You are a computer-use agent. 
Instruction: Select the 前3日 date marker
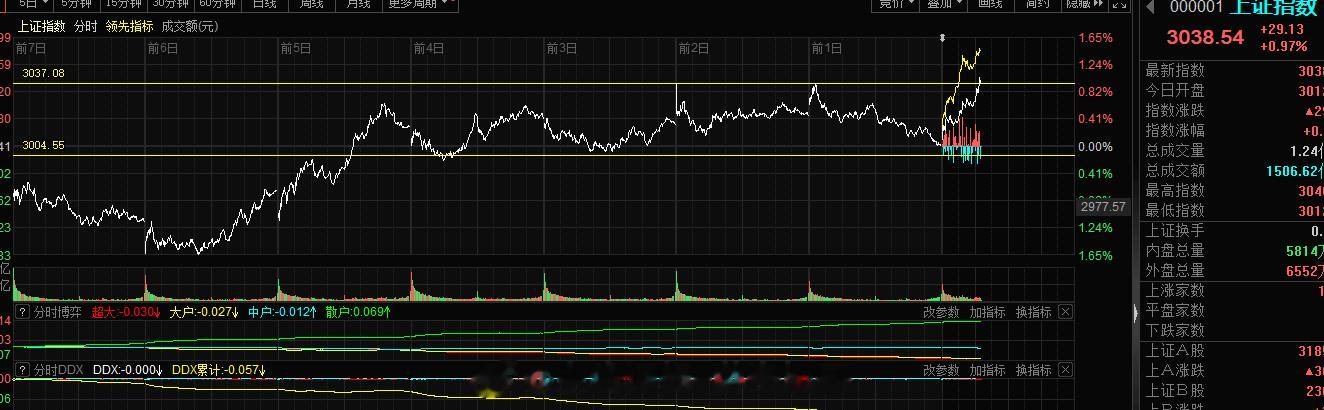(561, 47)
